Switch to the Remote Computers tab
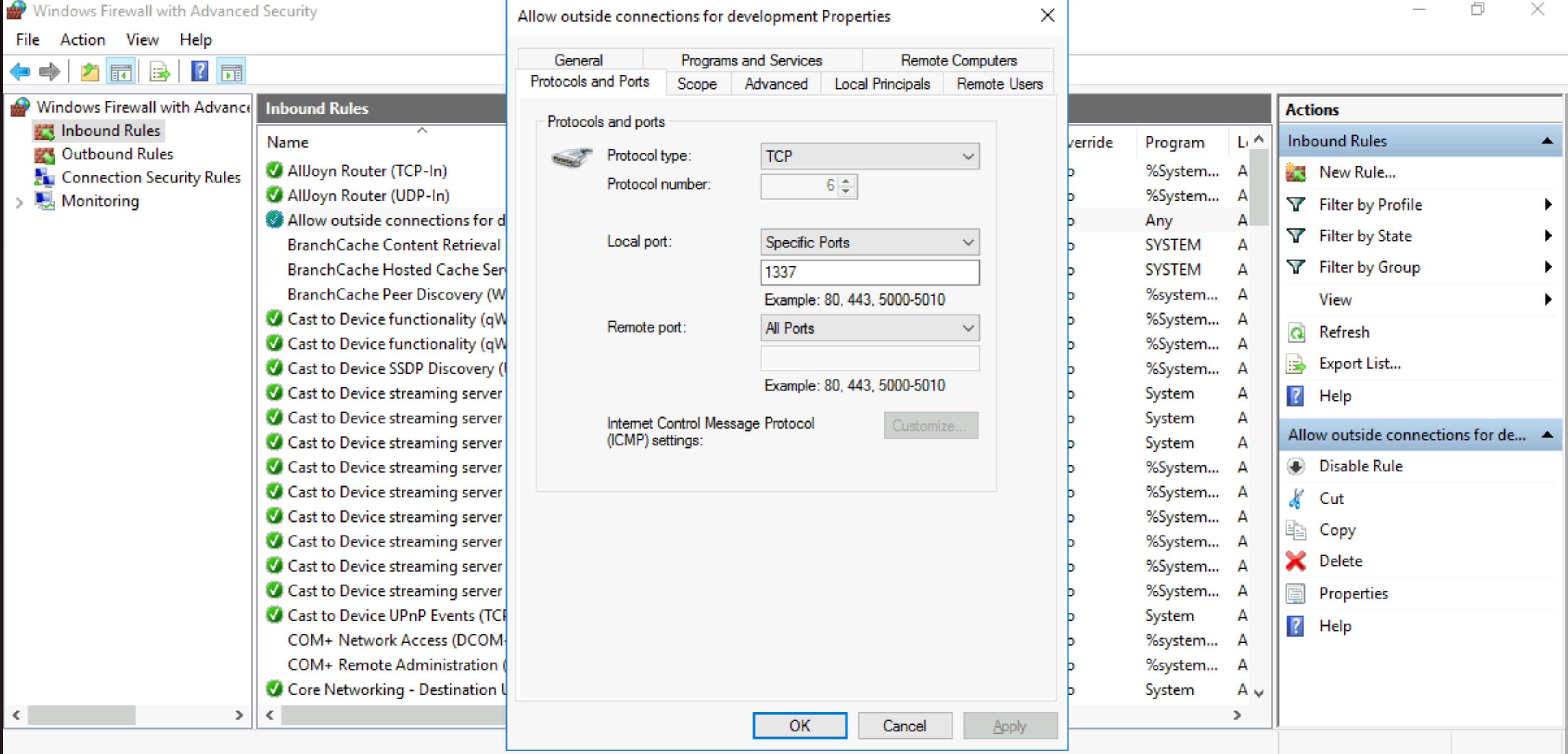The width and height of the screenshot is (1568, 754). (958, 60)
